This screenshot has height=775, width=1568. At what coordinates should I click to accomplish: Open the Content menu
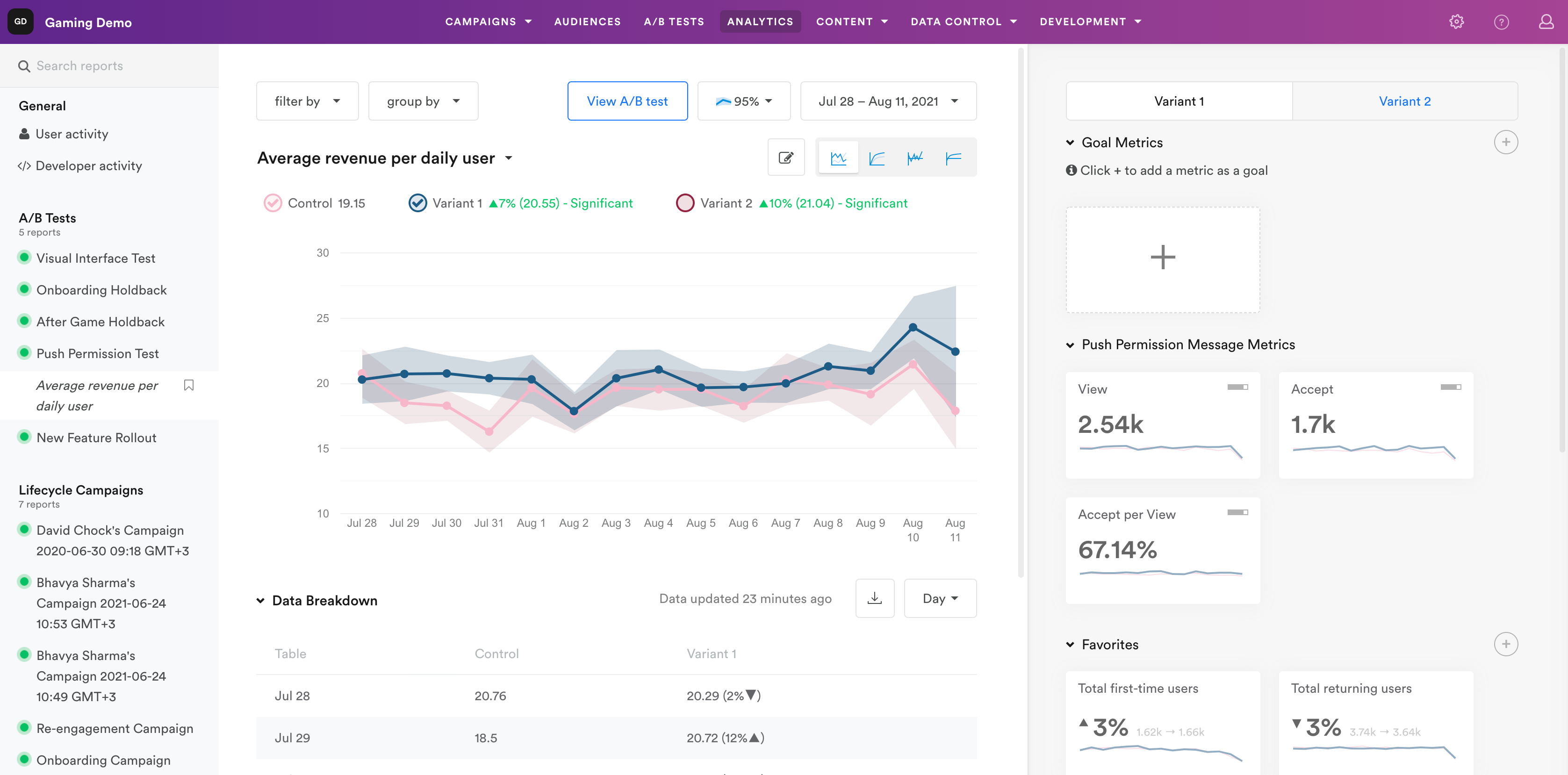click(852, 22)
